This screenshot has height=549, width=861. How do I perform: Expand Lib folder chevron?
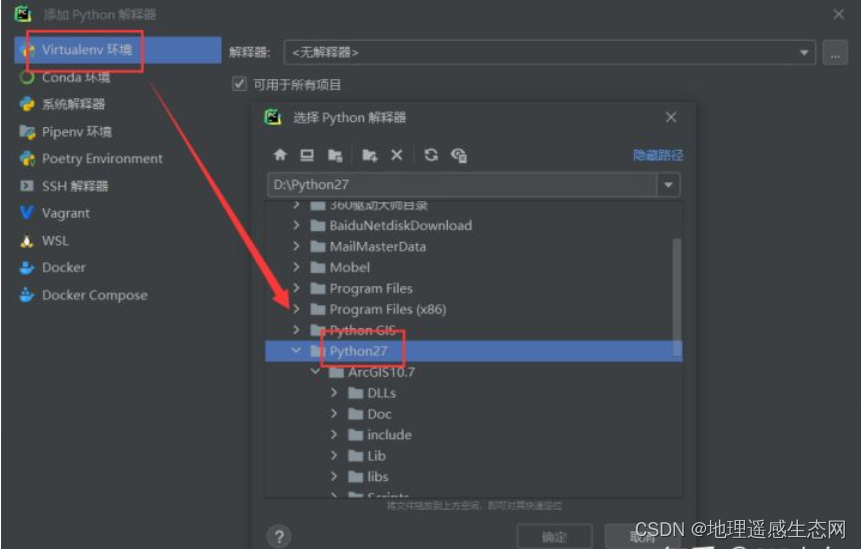(x=334, y=455)
